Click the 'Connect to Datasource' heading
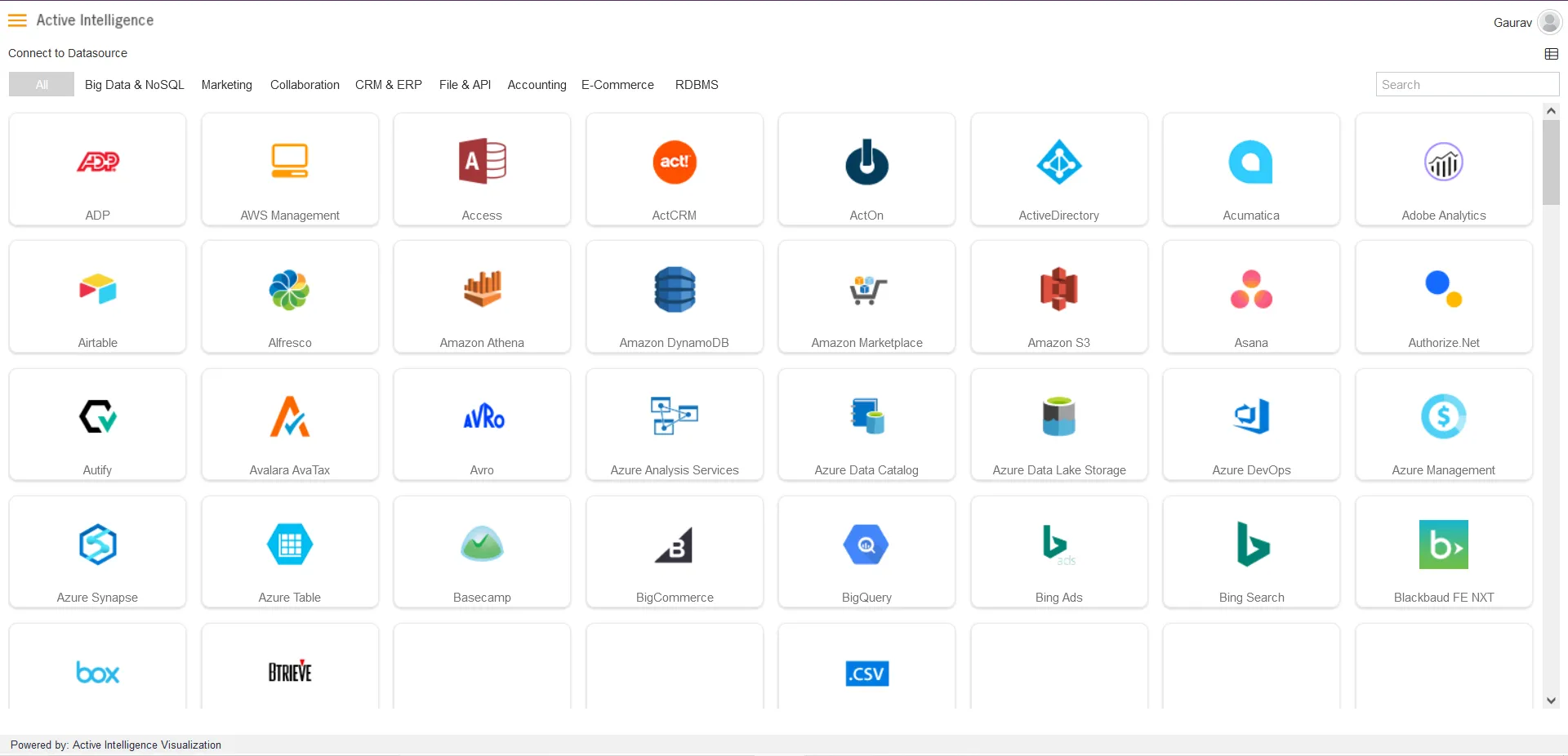The image size is (1568, 756). (68, 53)
